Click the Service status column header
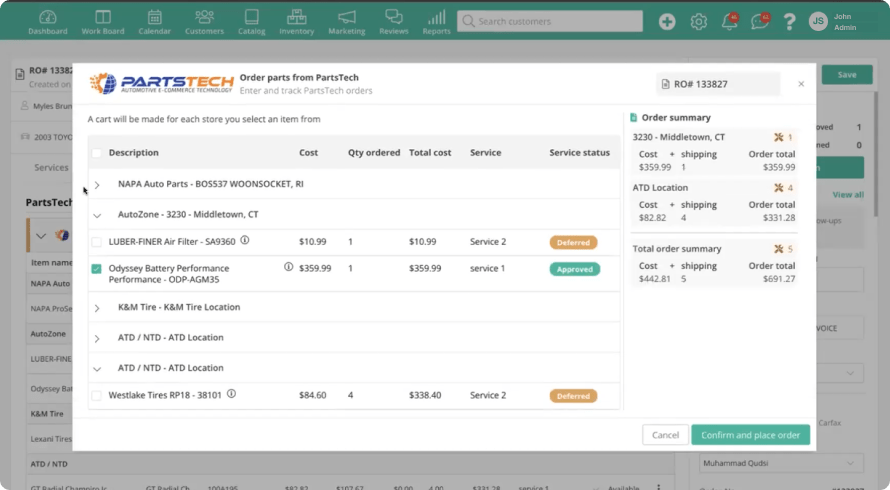 (x=580, y=153)
